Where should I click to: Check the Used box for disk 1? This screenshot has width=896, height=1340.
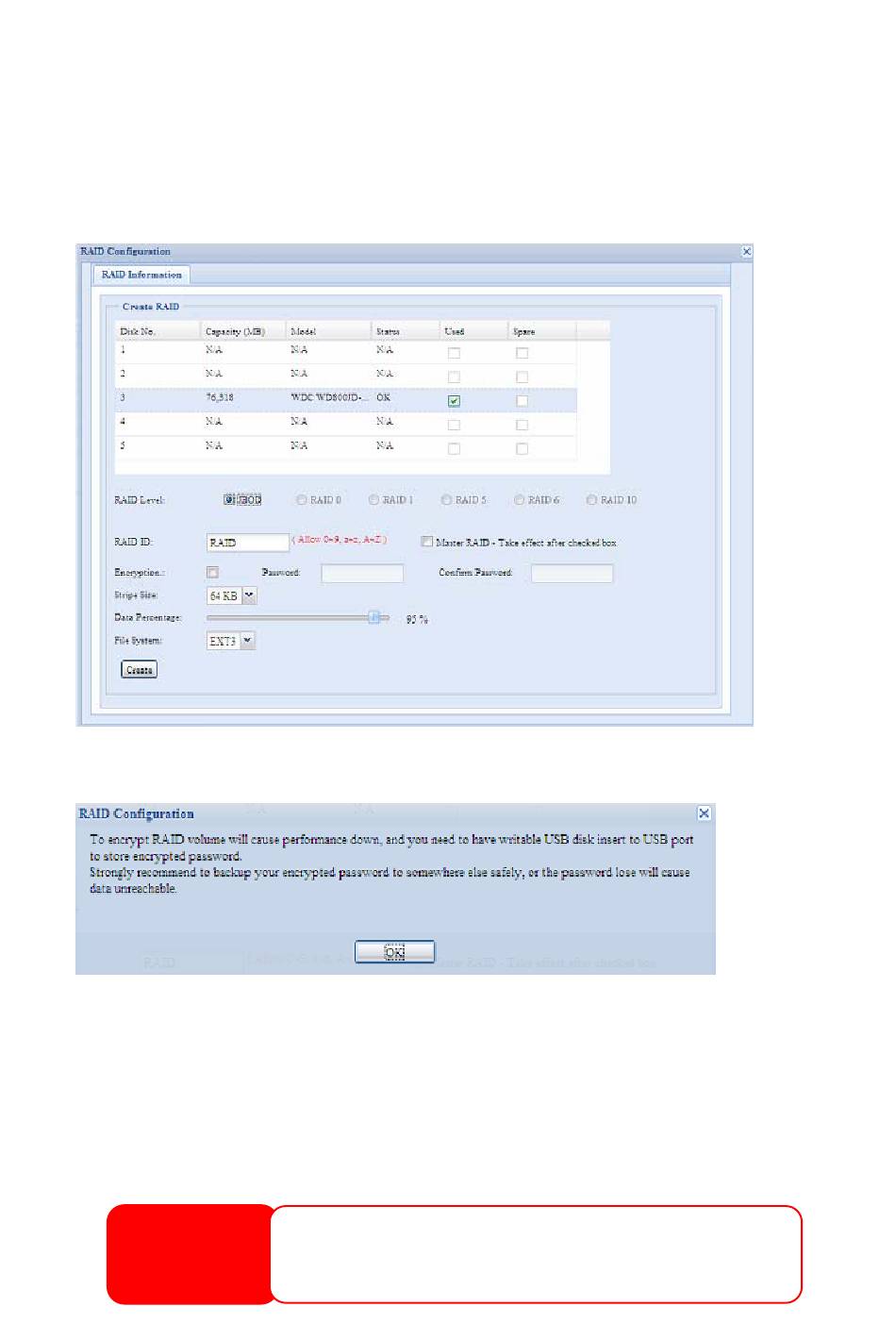[454, 353]
